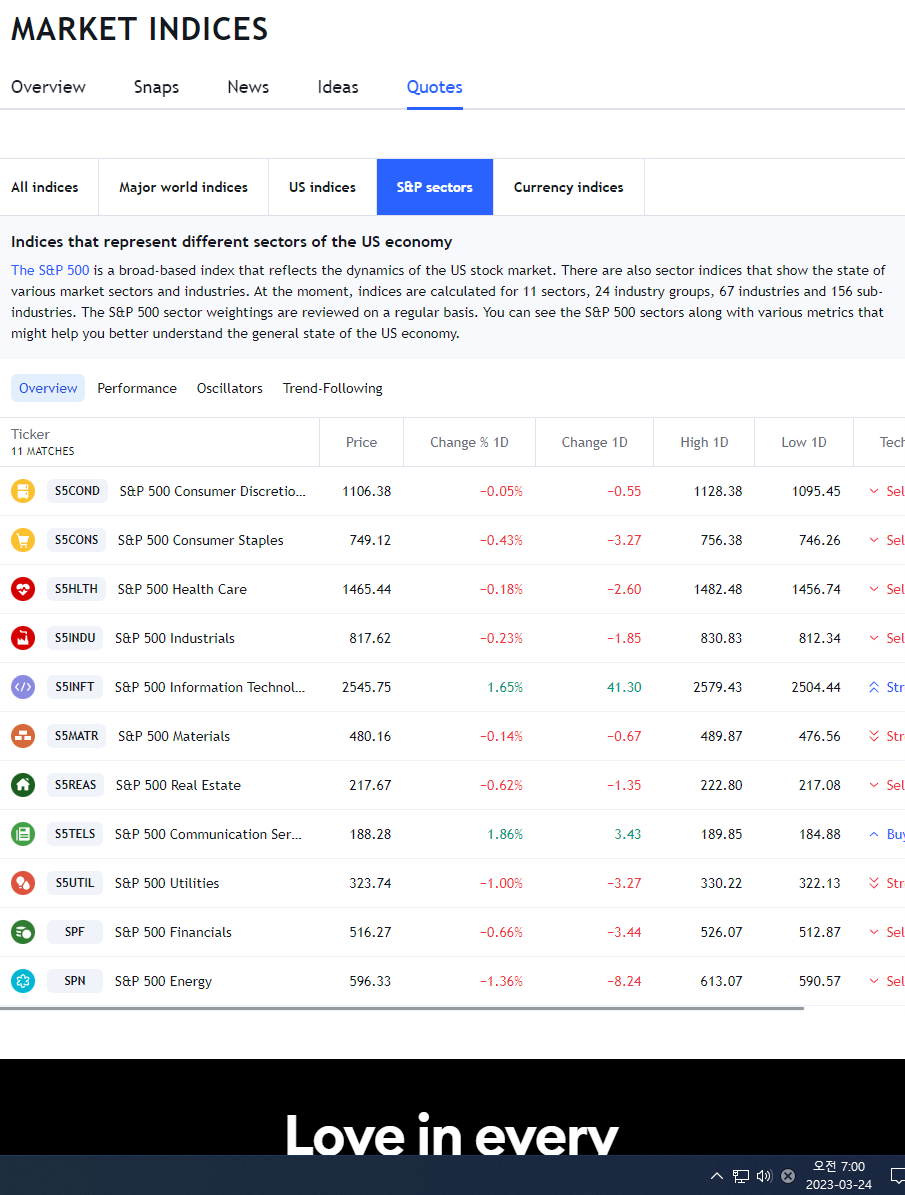
Task: Open S&P 500 Energy name link
Action: coord(163,982)
